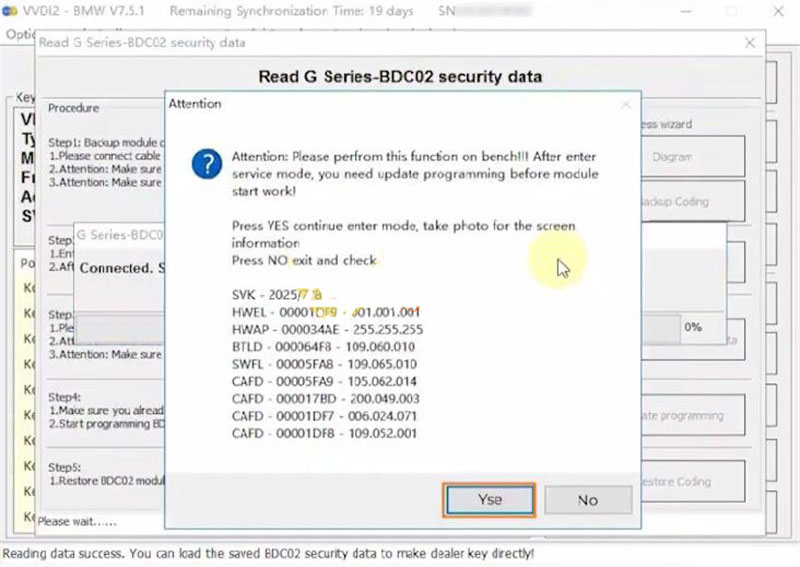This screenshot has width=800, height=567.
Task: Click the Press NO exit and check line
Action: pos(304,260)
